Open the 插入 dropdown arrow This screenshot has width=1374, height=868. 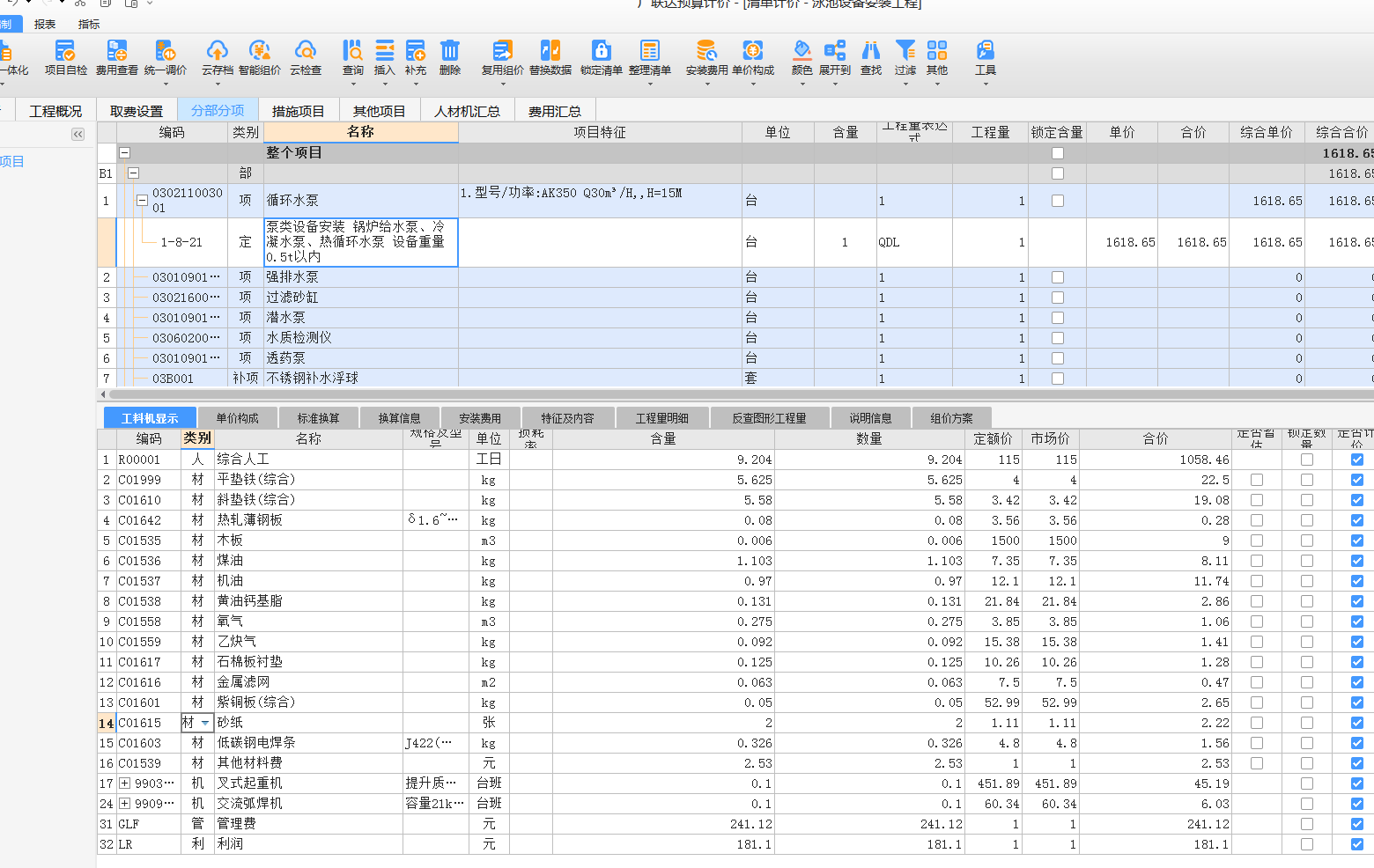(385, 85)
